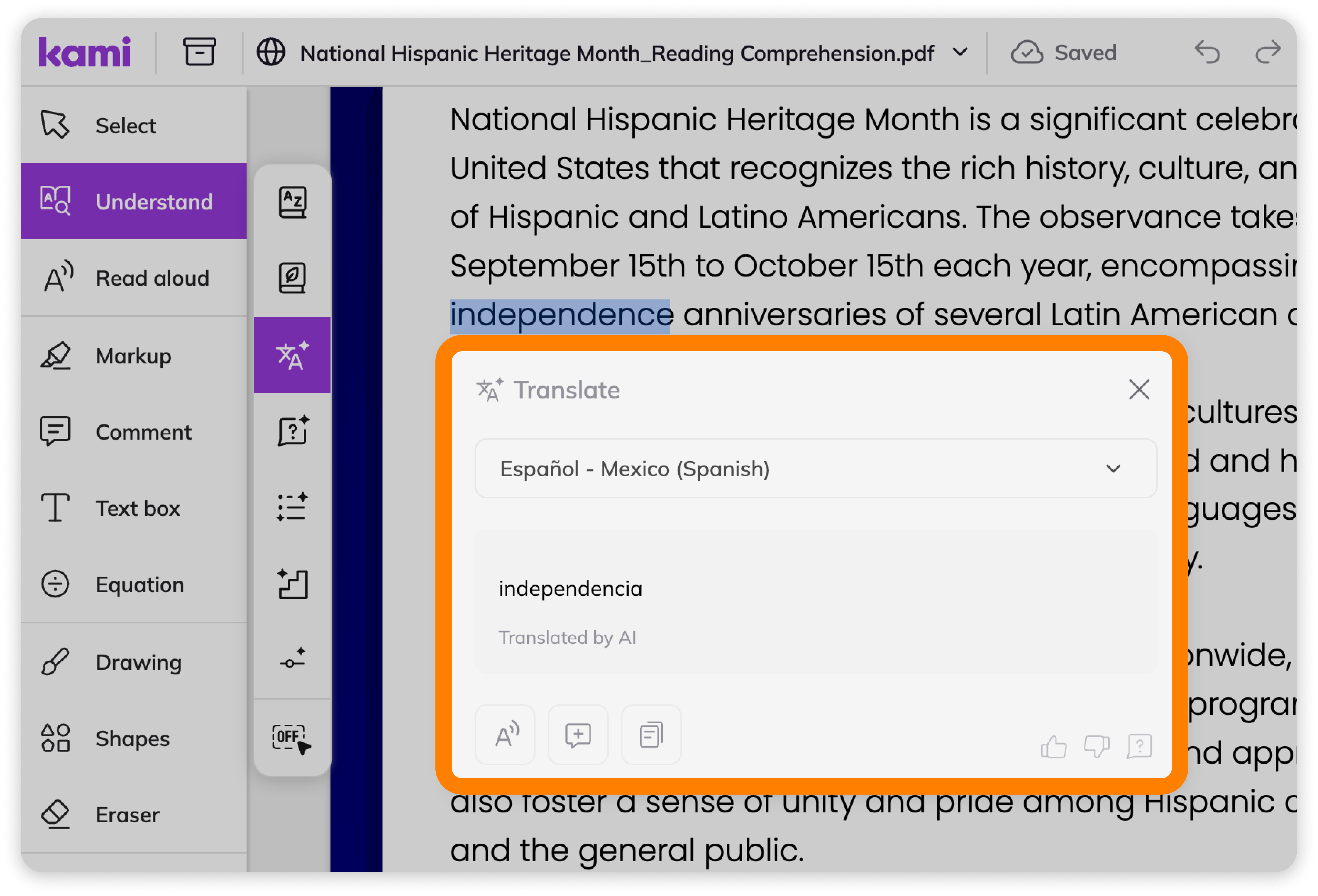Viewport: 1318px width, 896px height.
Task: Open the Español - Mexico language dropdown
Action: pos(816,468)
